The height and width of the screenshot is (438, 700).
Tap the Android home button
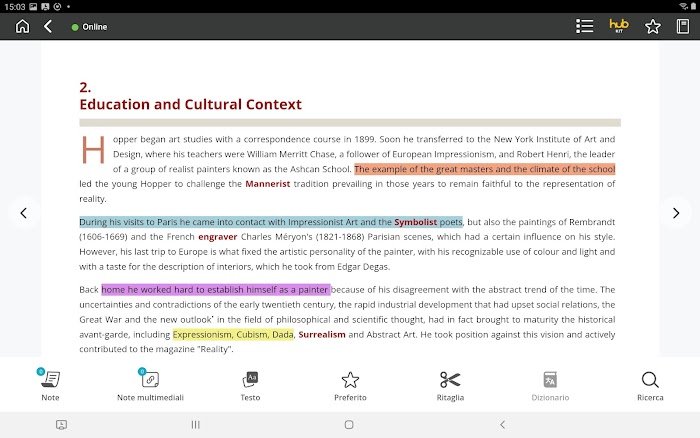coord(349,425)
